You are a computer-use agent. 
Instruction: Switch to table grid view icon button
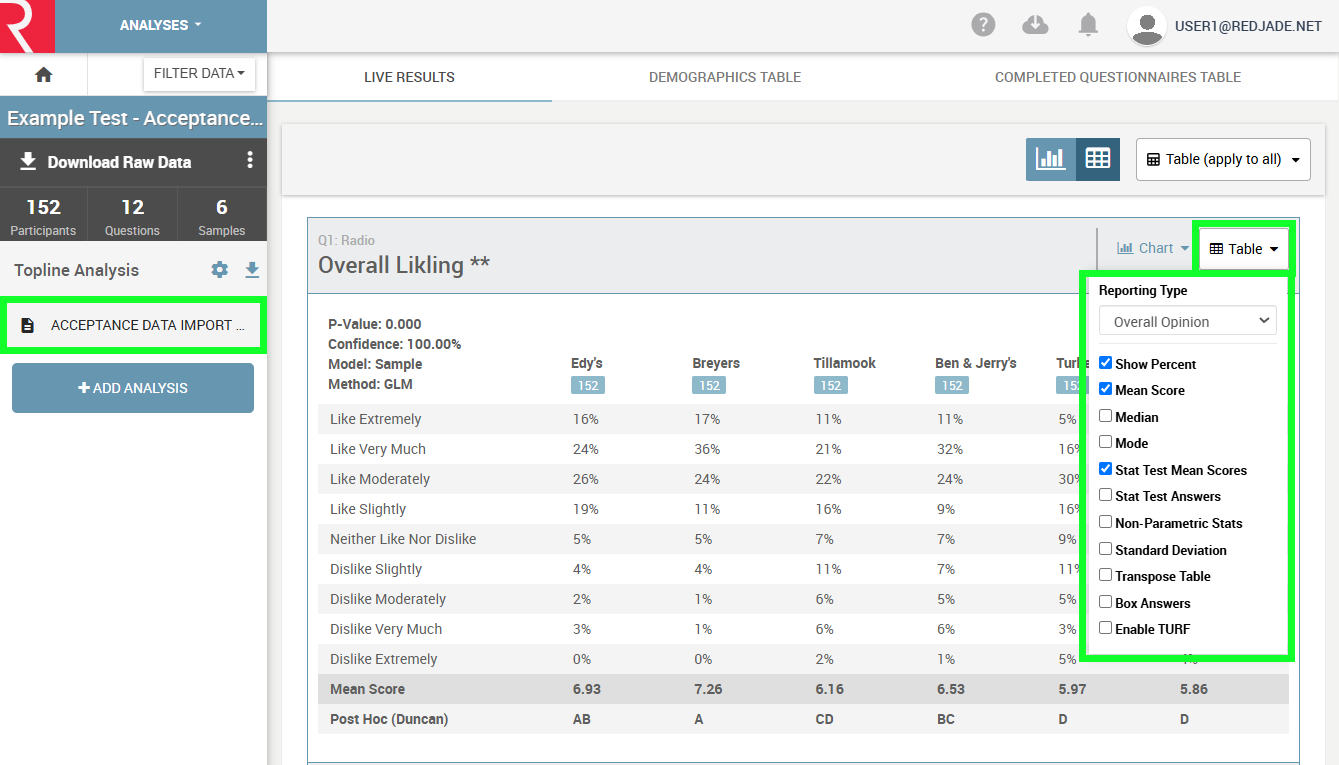1098,159
